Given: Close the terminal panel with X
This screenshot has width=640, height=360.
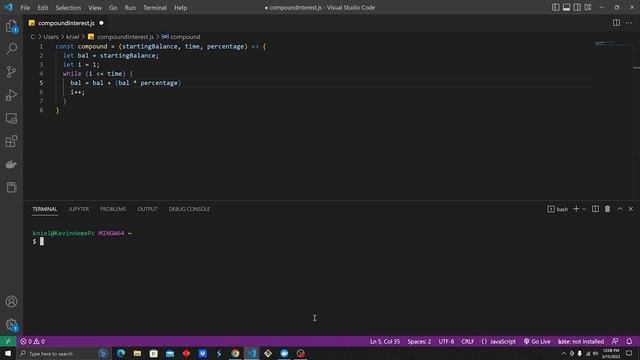Looking at the screenshot, I should (631, 209).
